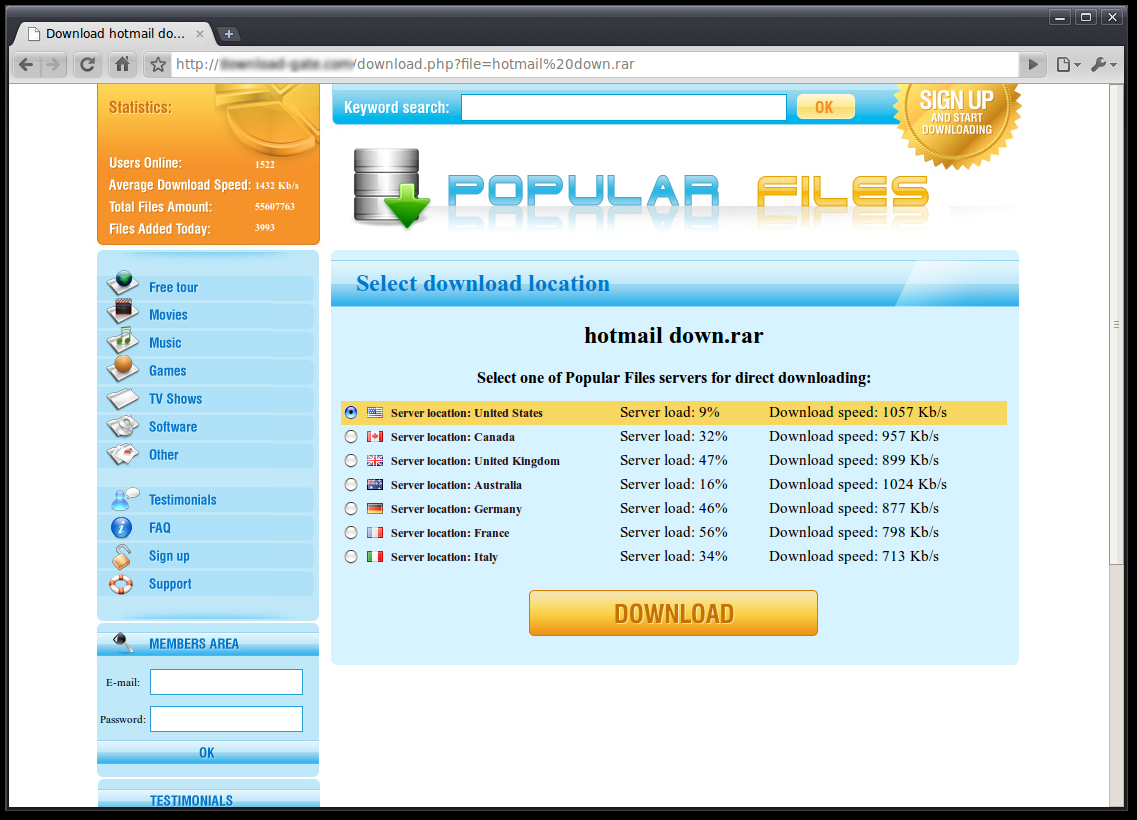Screen dimensions: 1137x820
Task: Select the France server radio button
Action: coord(351,532)
